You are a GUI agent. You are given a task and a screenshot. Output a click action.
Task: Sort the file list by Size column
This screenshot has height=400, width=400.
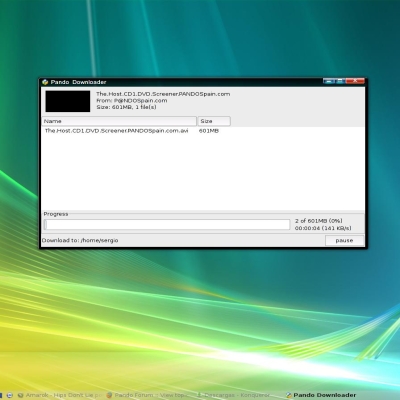(x=214, y=121)
